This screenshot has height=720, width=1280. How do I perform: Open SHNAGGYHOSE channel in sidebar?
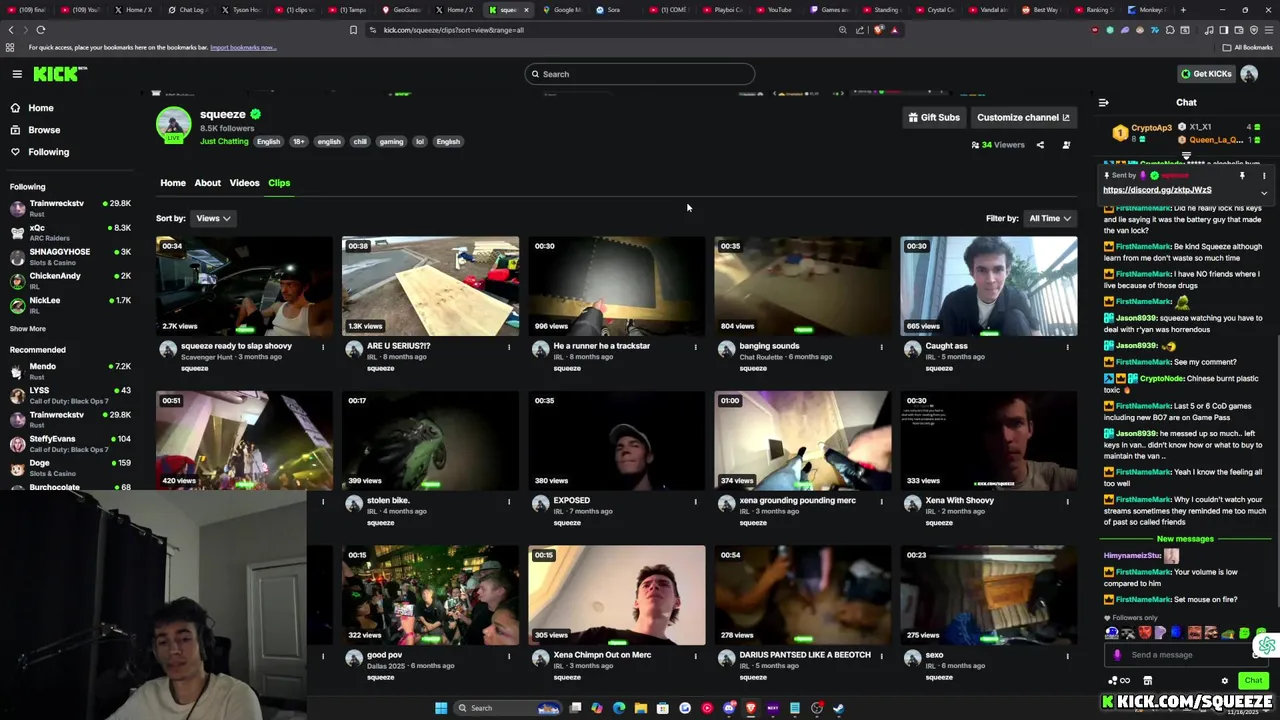click(x=70, y=256)
